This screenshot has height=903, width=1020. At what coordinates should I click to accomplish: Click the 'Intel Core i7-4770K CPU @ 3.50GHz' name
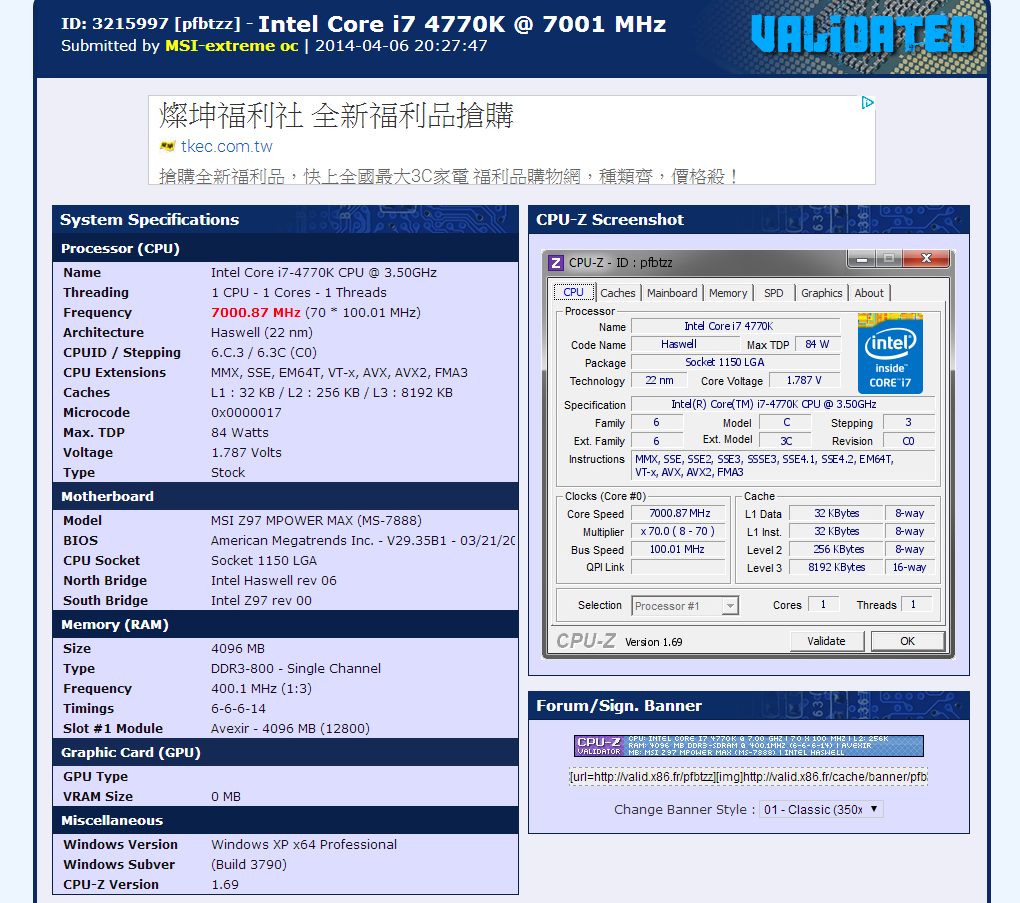point(323,273)
